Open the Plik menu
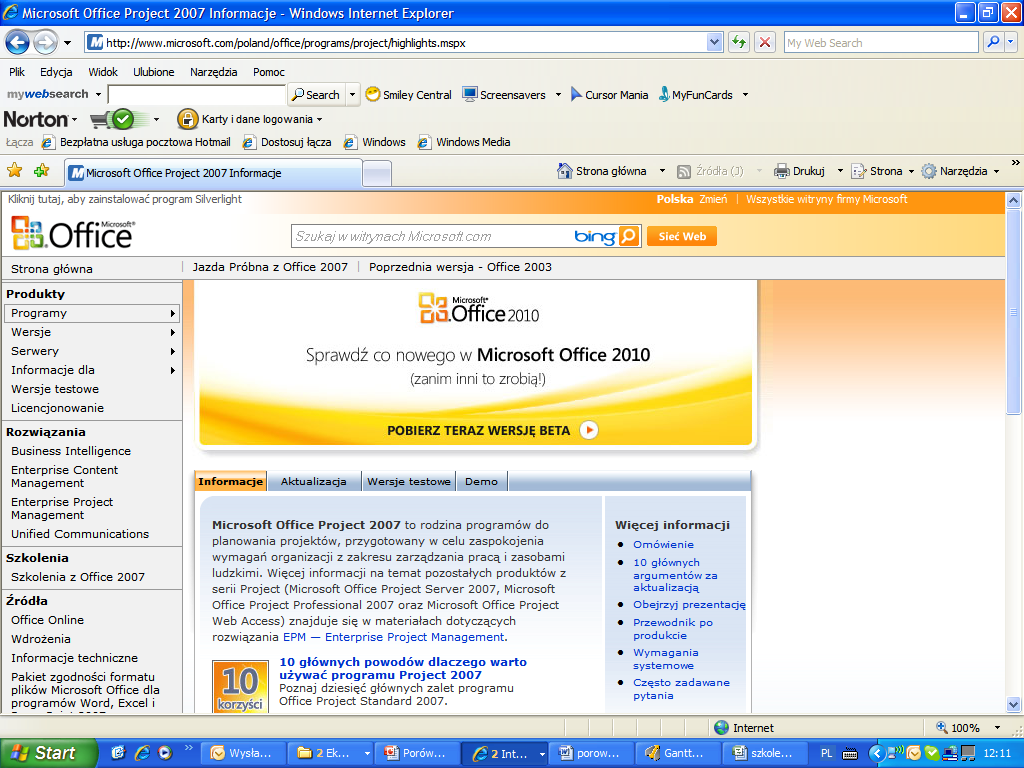Screen dimensions: 1024x768 pos(17,72)
